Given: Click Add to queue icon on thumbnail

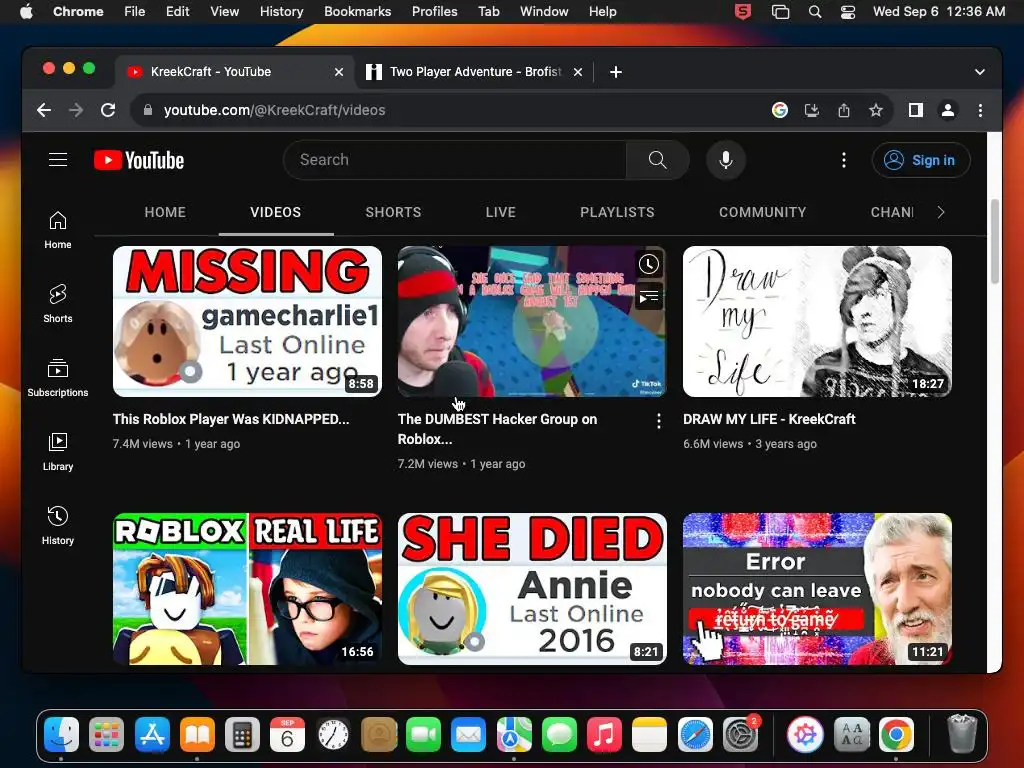Looking at the screenshot, I should tap(648, 297).
